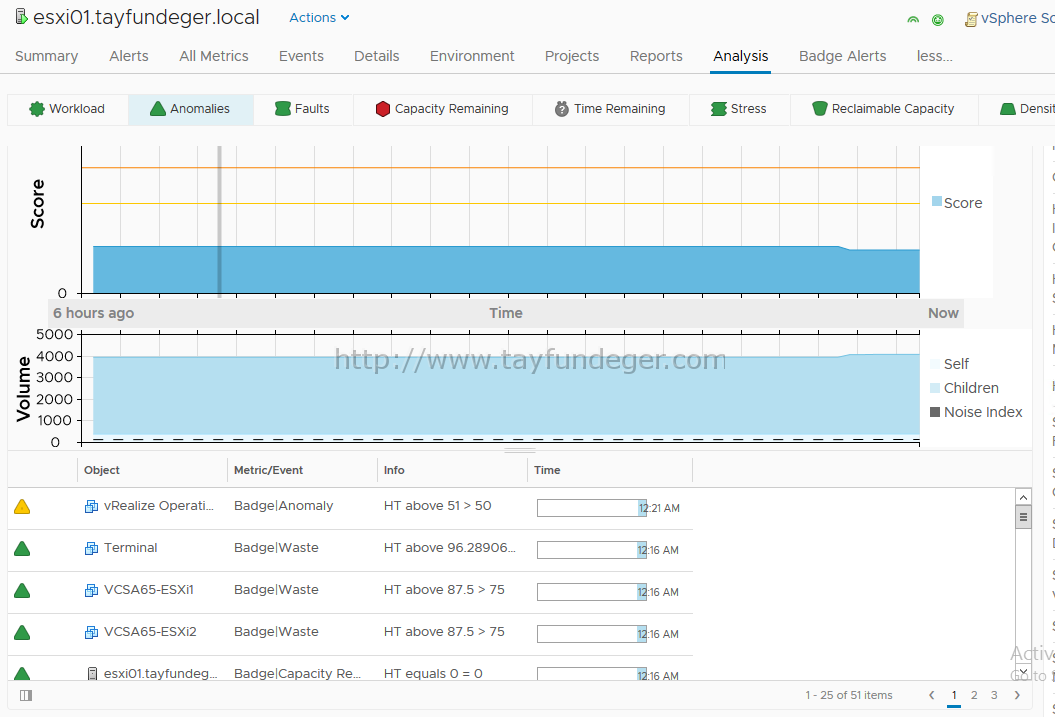This screenshot has width=1055, height=717.
Task: Click the gray time marker on Score chart
Action: (x=219, y=221)
